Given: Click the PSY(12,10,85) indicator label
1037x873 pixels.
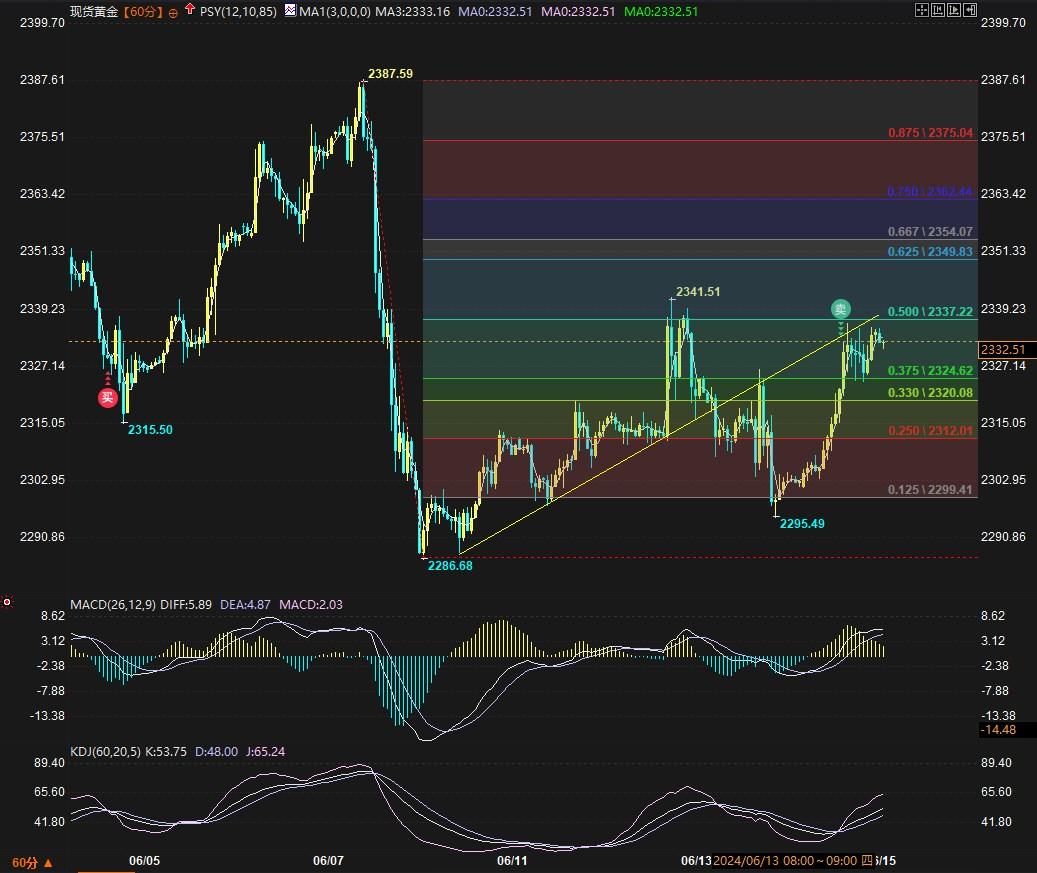Looking at the screenshot, I should [239, 12].
